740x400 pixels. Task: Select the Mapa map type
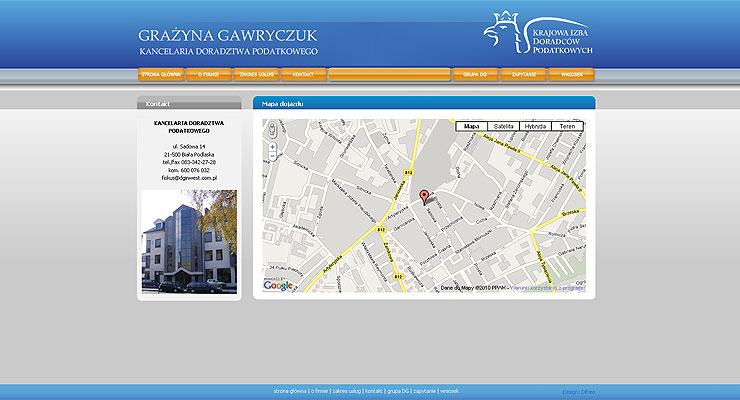point(472,127)
